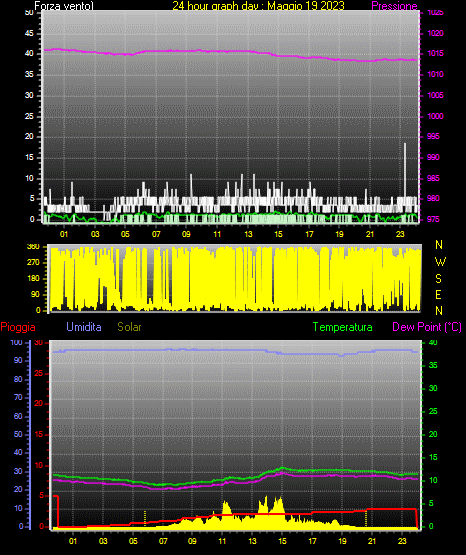Click hour 21 below the wind speed chart

(370, 234)
